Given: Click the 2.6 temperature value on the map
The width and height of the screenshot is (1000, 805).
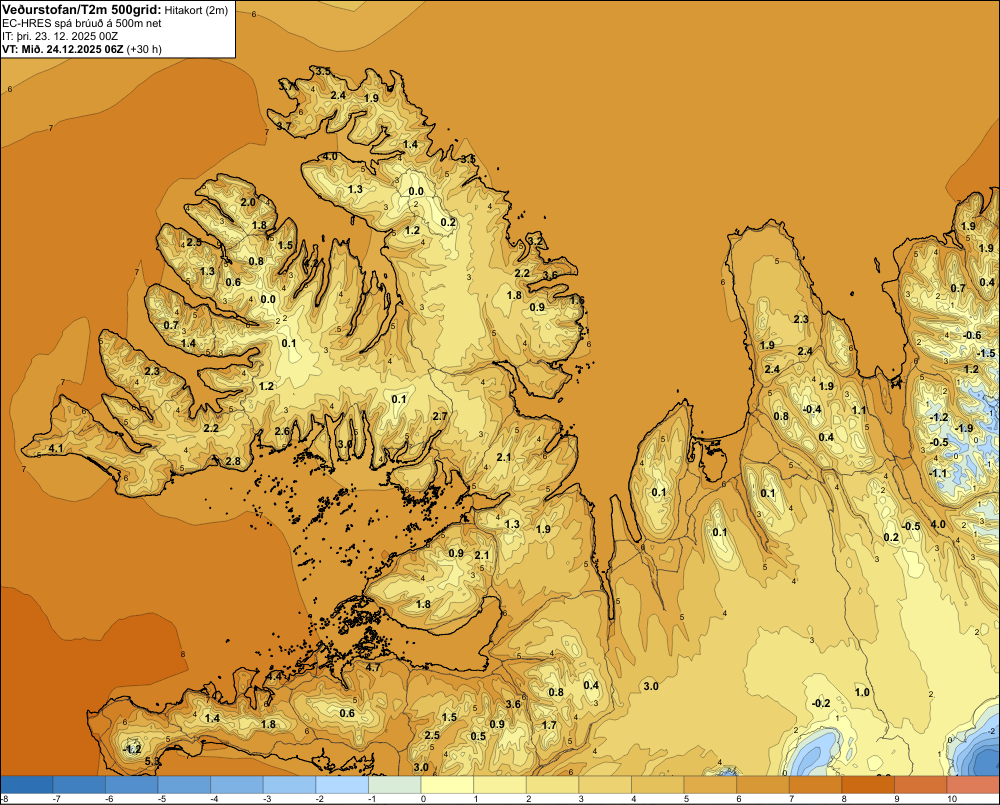Looking at the screenshot, I should 282,431.
